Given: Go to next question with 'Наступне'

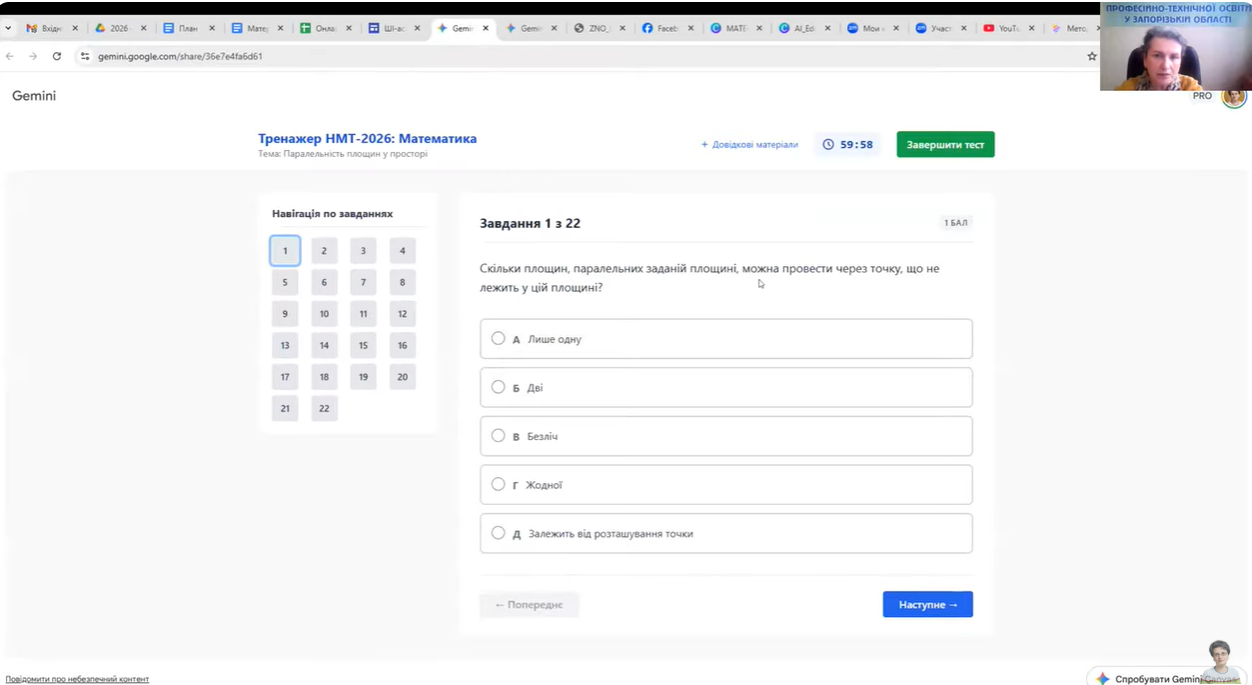Looking at the screenshot, I should coord(927,604).
